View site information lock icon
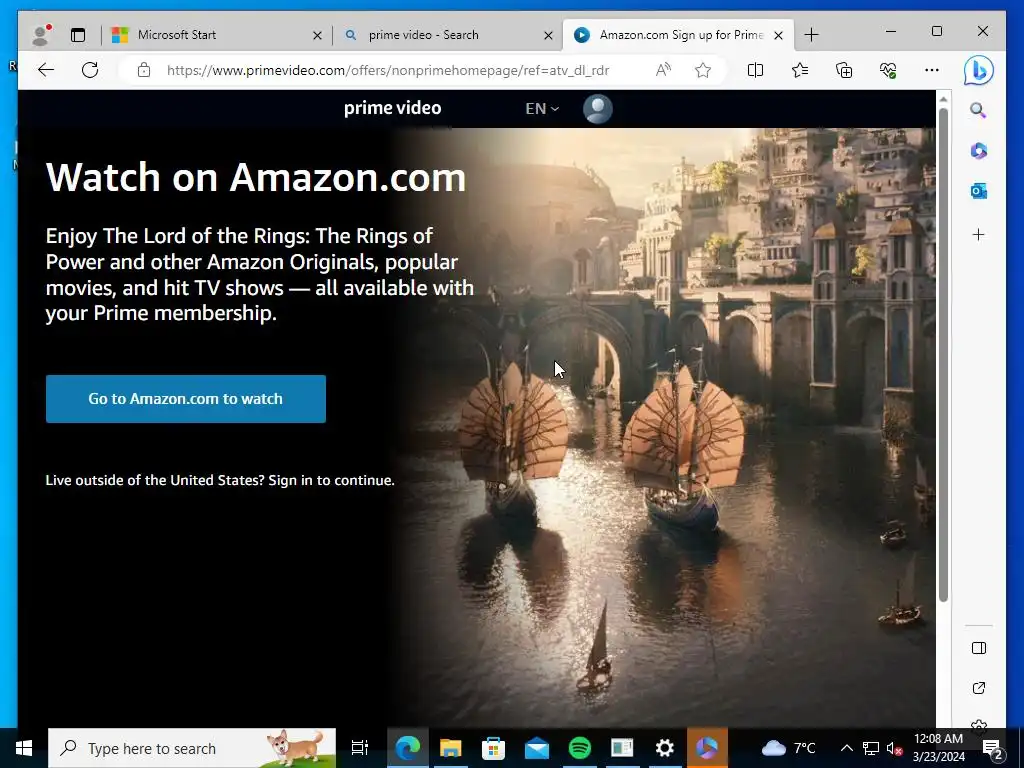Viewport: 1024px width, 768px height. tap(144, 70)
